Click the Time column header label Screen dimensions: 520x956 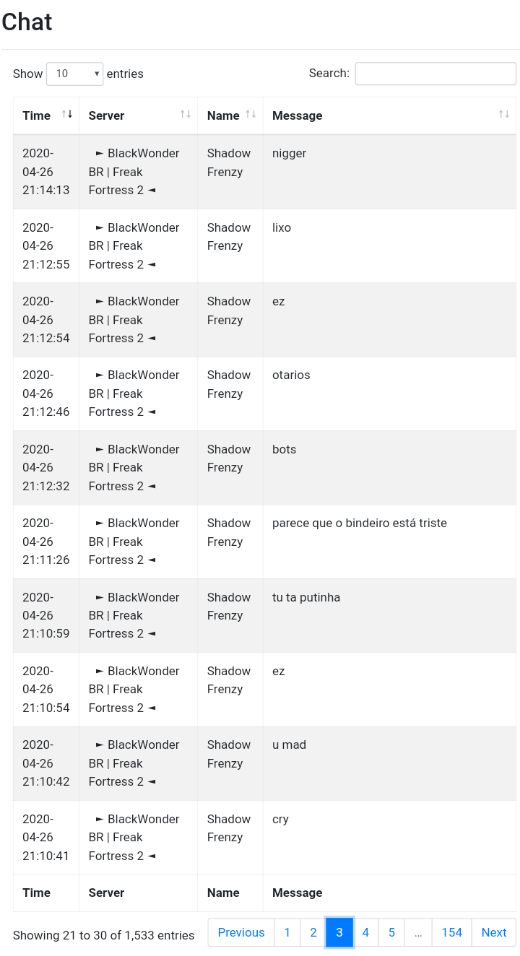[x=37, y=115]
